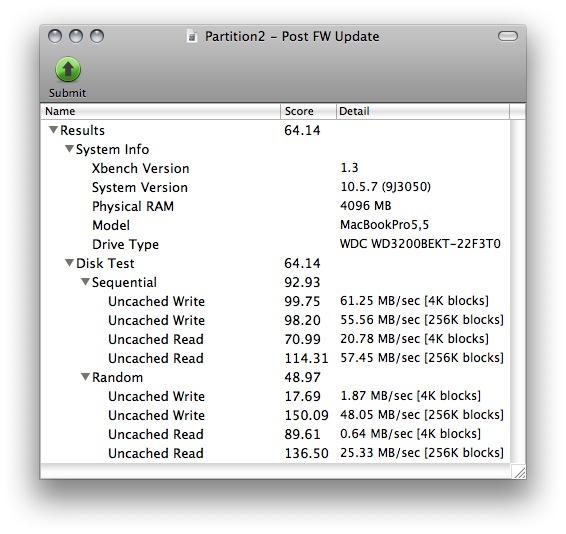566x534 pixels.
Task: Collapse the Results disclosure triangle
Action: pyautogui.click(x=53, y=129)
